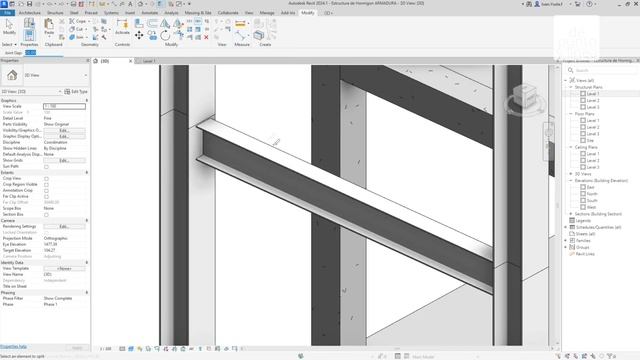
Task: Click the Cut geometry tool
Action: (x=77, y=29)
